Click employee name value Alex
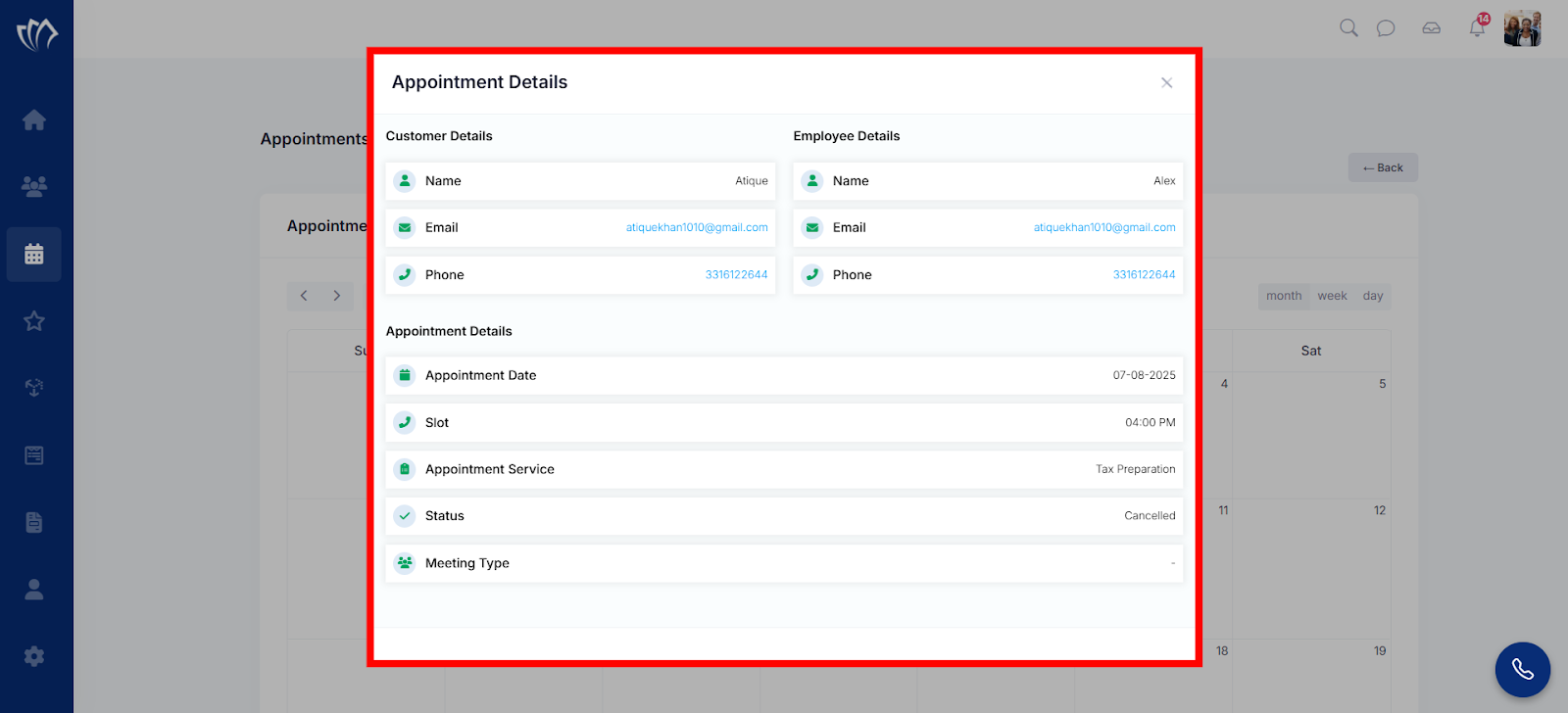 pos(1164,181)
